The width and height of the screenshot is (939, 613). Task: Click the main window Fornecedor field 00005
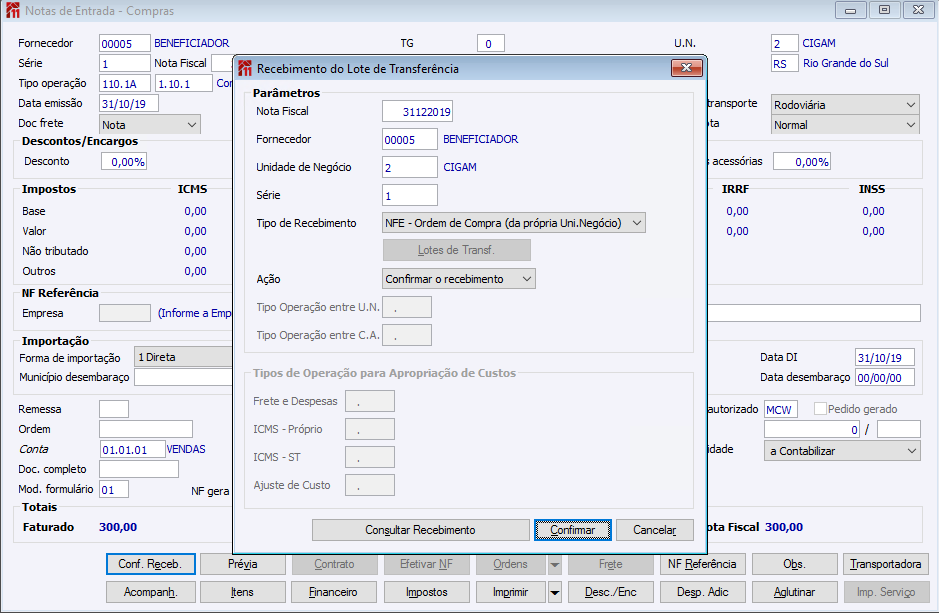tap(125, 44)
